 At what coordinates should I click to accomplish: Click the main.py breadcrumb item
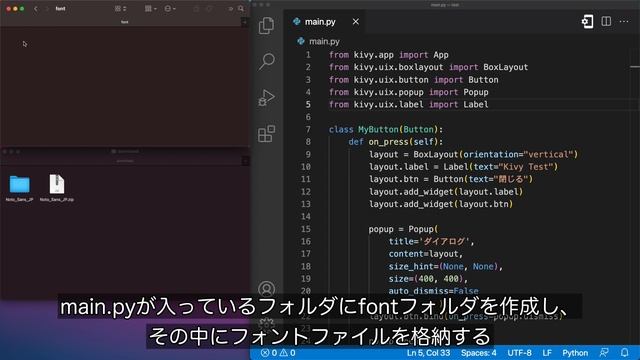(x=324, y=41)
